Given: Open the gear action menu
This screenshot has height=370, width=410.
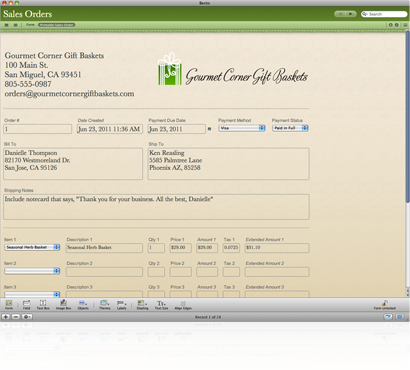Looking at the screenshot, I should (27, 317).
